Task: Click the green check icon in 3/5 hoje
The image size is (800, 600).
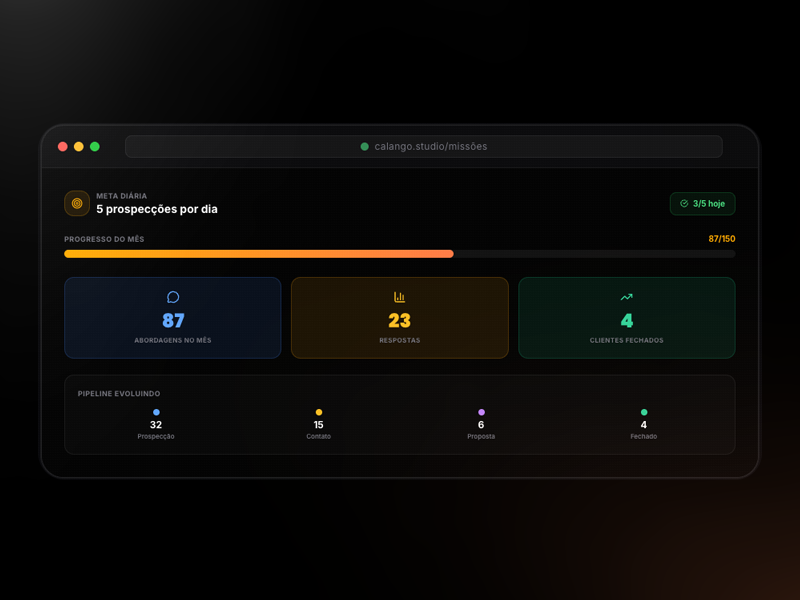Action: click(684, 204)
